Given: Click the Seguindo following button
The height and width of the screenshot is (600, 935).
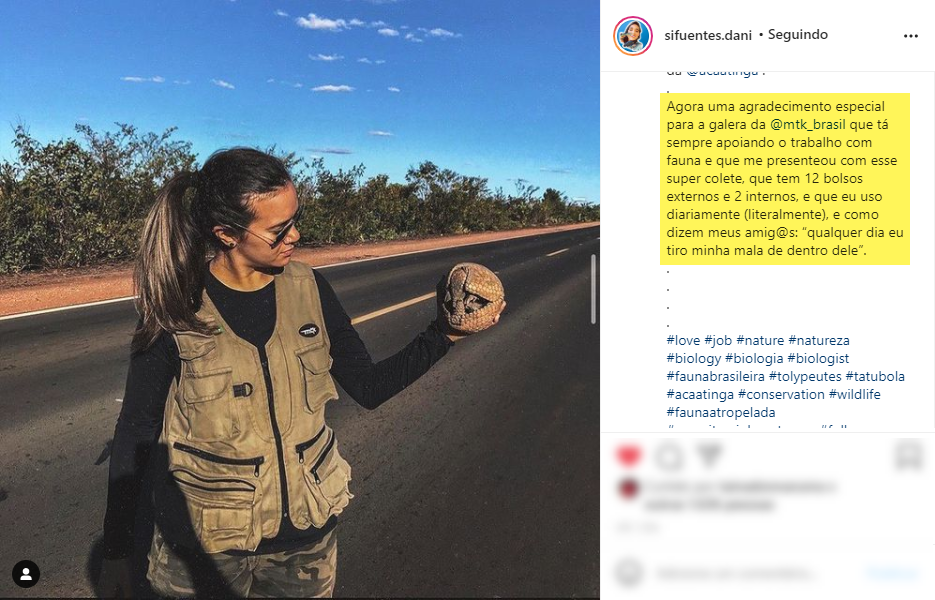Looking at the screenshot, I should coord(797,35).
